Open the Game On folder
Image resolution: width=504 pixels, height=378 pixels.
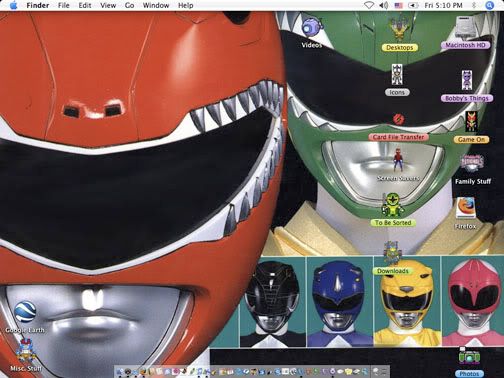coord(471,121)
